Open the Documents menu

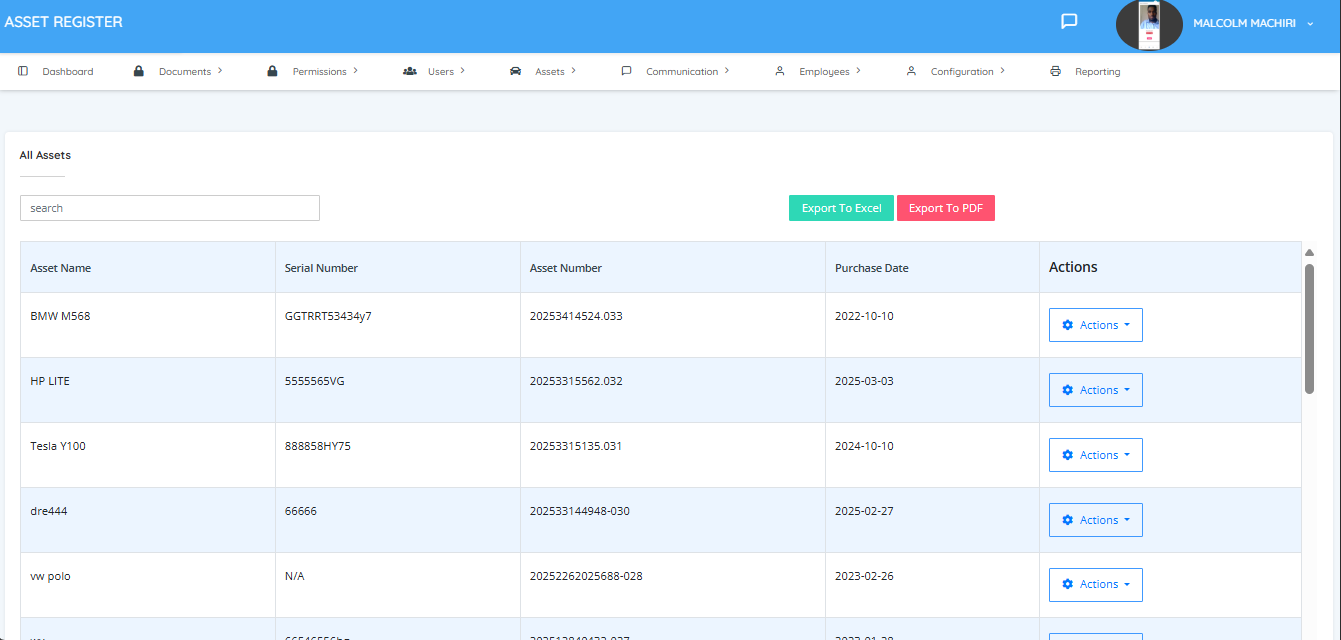tap(185, 72)
